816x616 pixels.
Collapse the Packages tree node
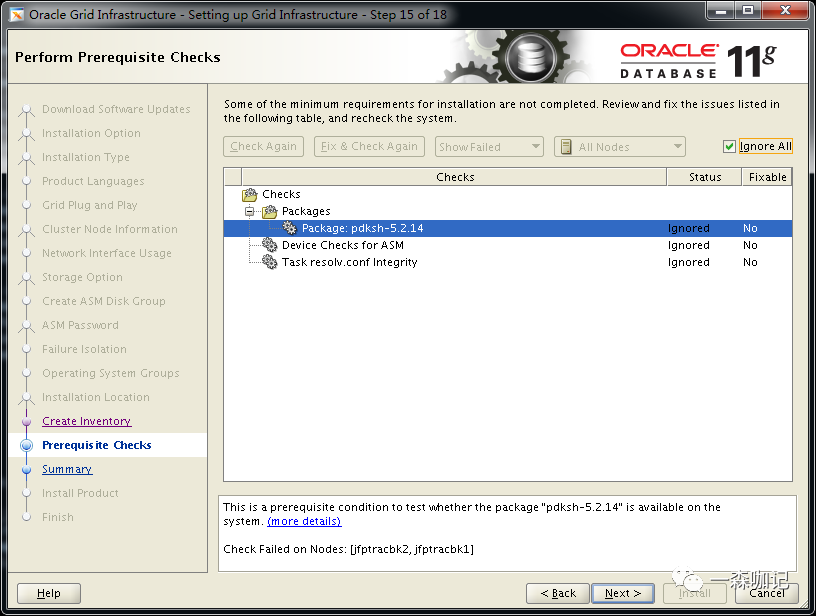click(250, 211)
